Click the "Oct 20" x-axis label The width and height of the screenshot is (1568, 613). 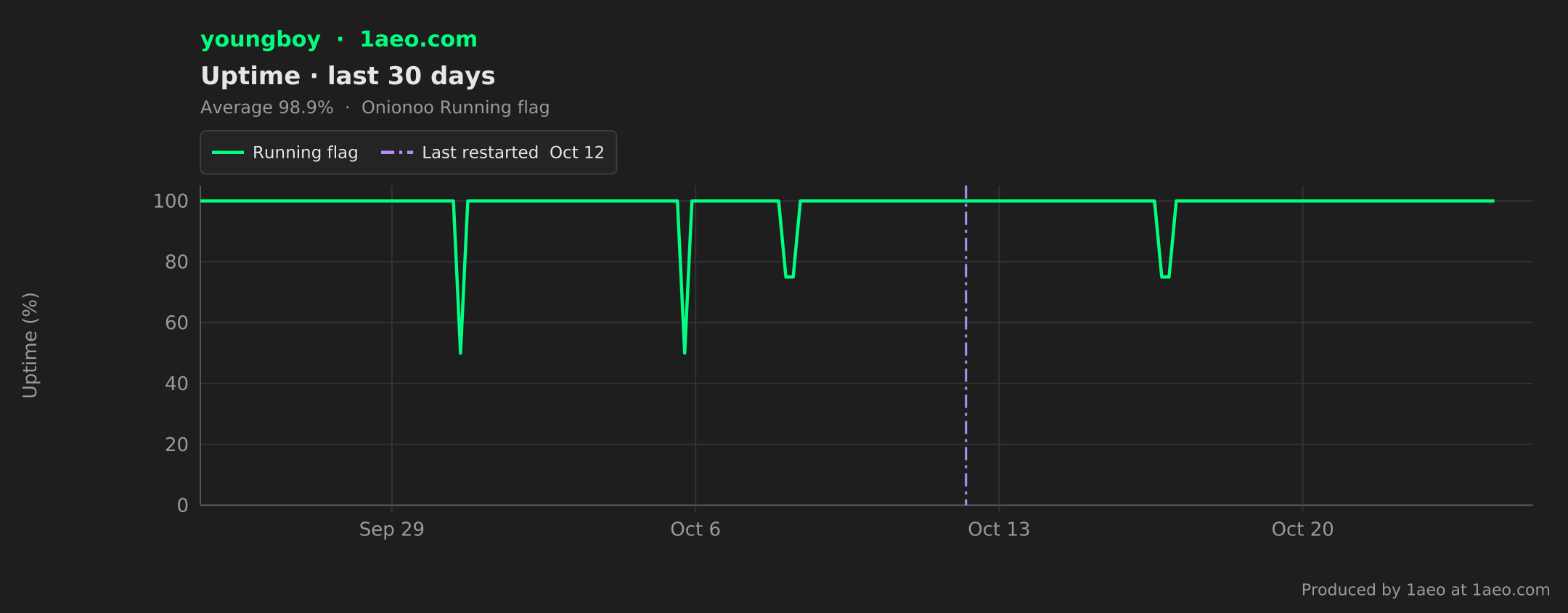pyautogui.click(x=1302, y=529)
